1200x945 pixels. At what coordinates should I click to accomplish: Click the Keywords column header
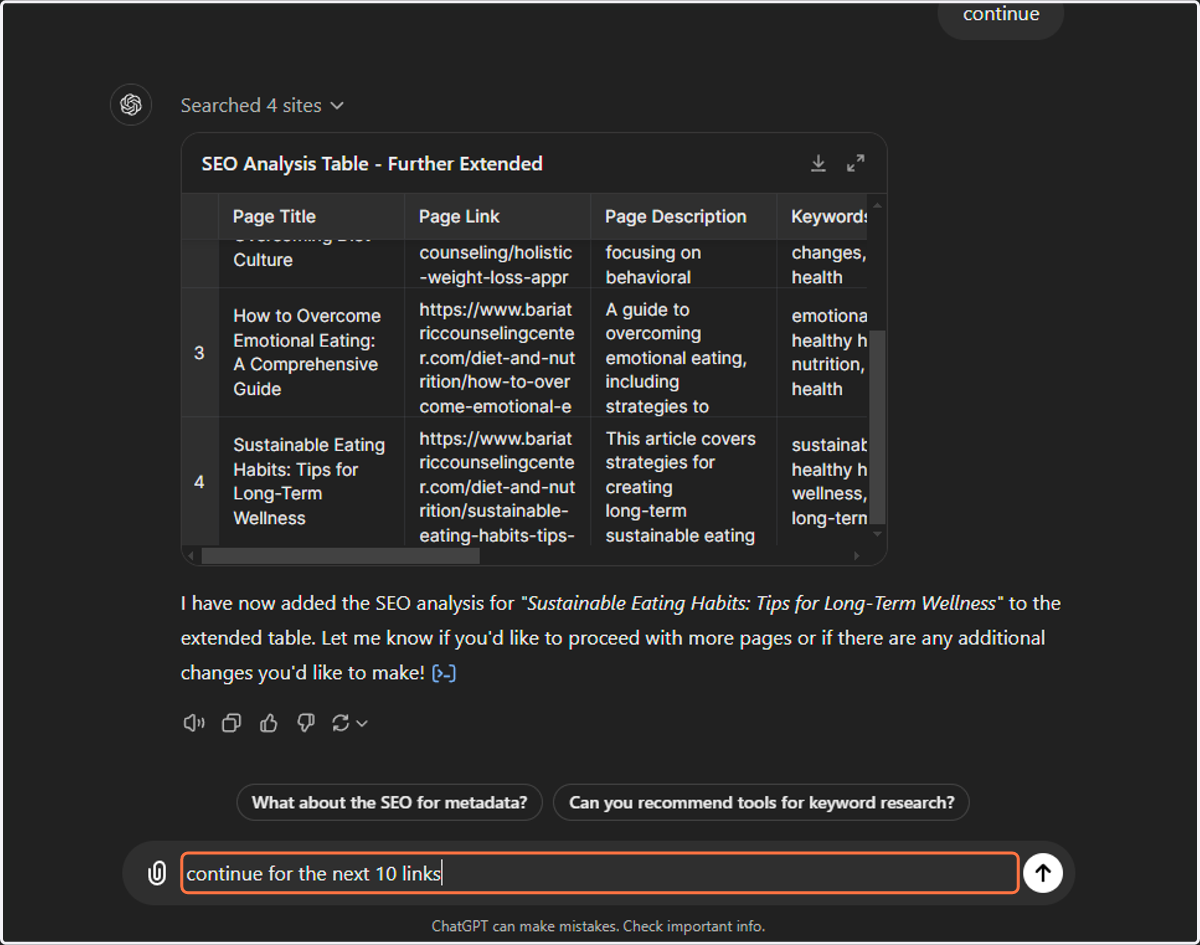823,216
